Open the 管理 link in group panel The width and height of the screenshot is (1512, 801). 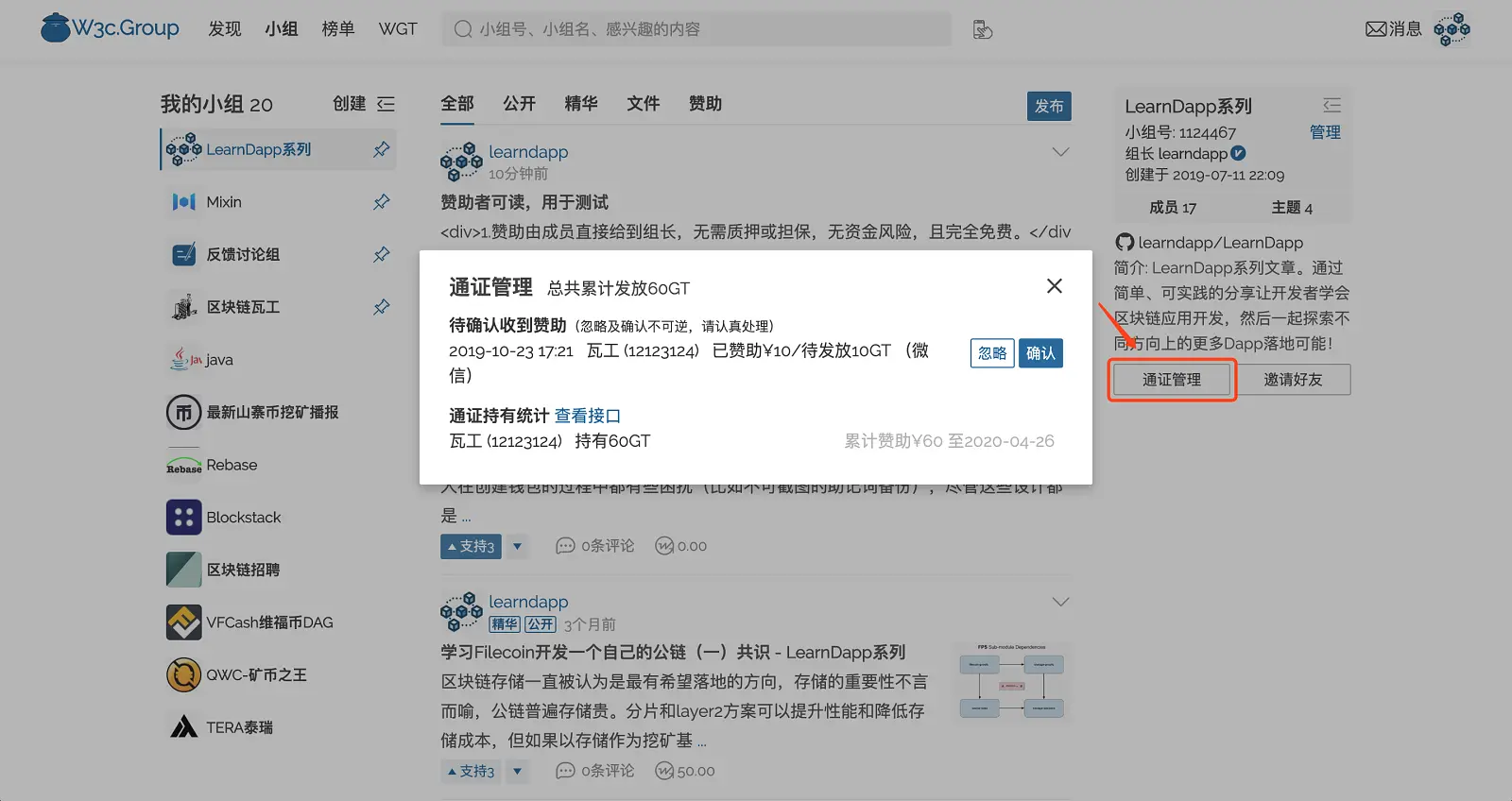click(x=1325, y=132)
